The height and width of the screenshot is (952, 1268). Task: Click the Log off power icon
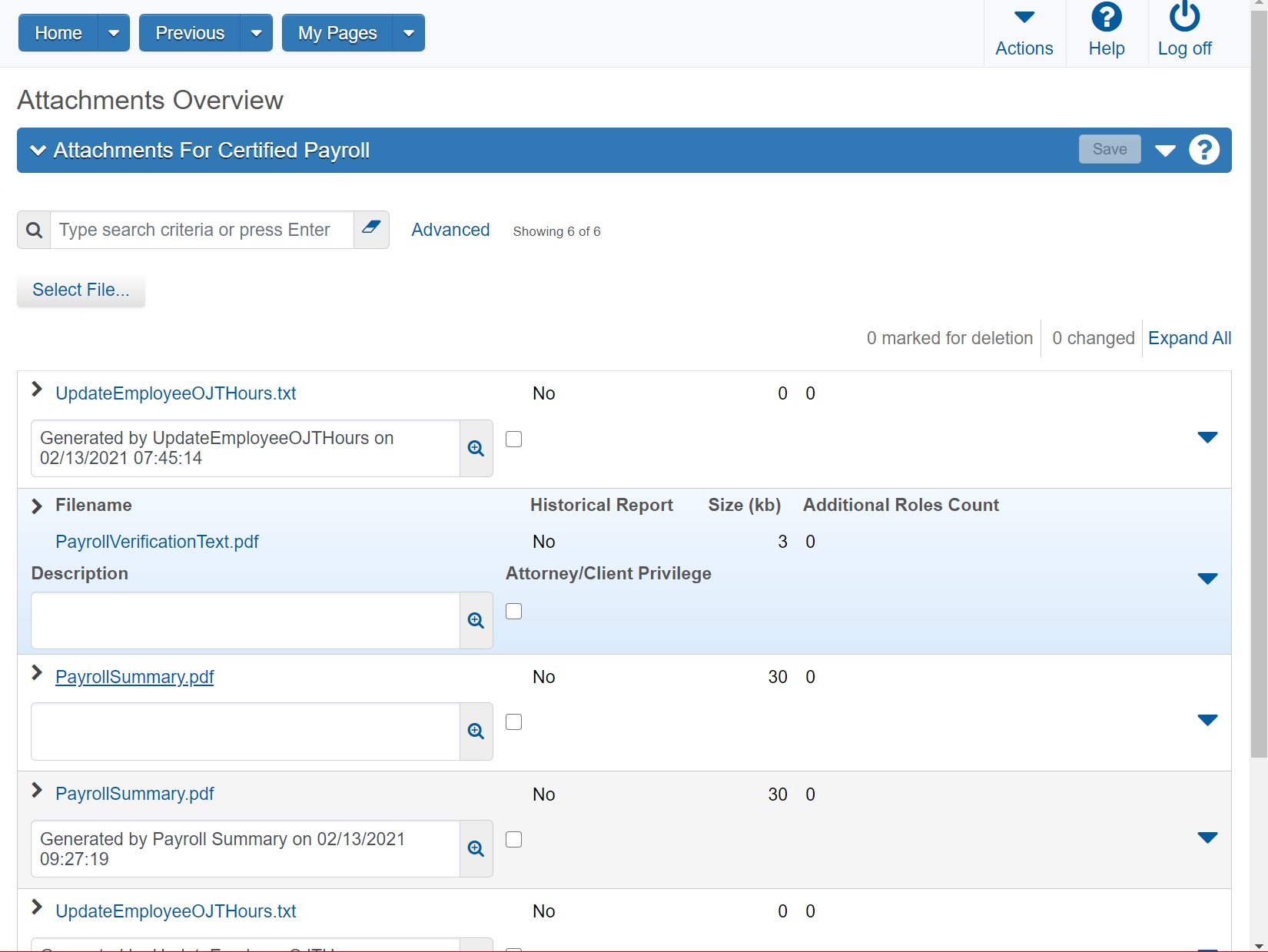[1184, 17]
